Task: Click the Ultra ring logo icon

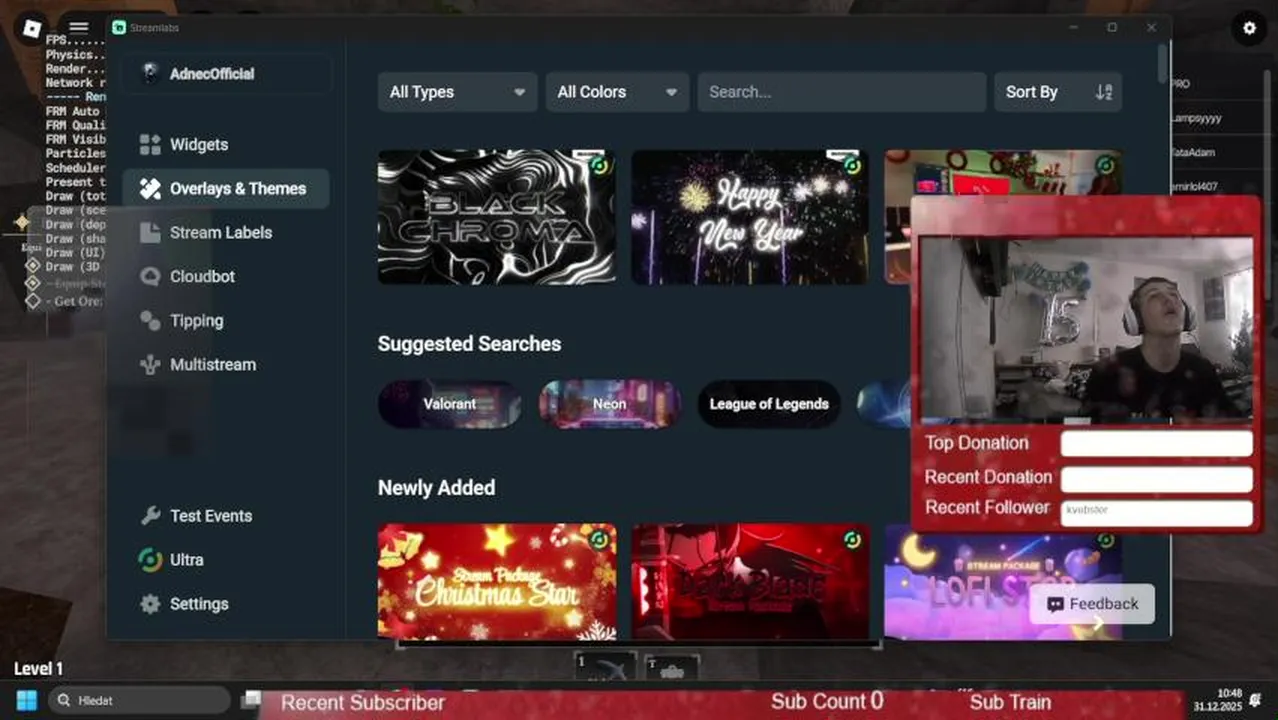Action: coord(150,560)
